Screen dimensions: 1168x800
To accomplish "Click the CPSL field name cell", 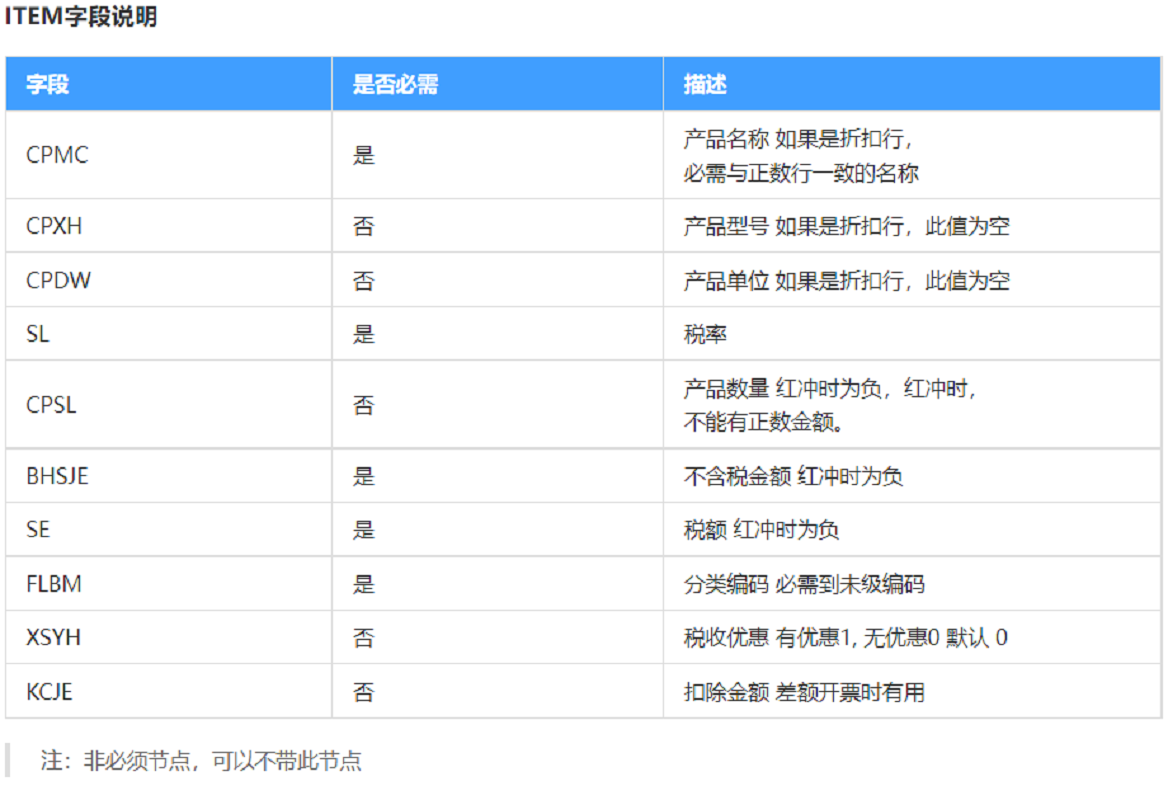I will pyautogui.click(x=51, y=405).
